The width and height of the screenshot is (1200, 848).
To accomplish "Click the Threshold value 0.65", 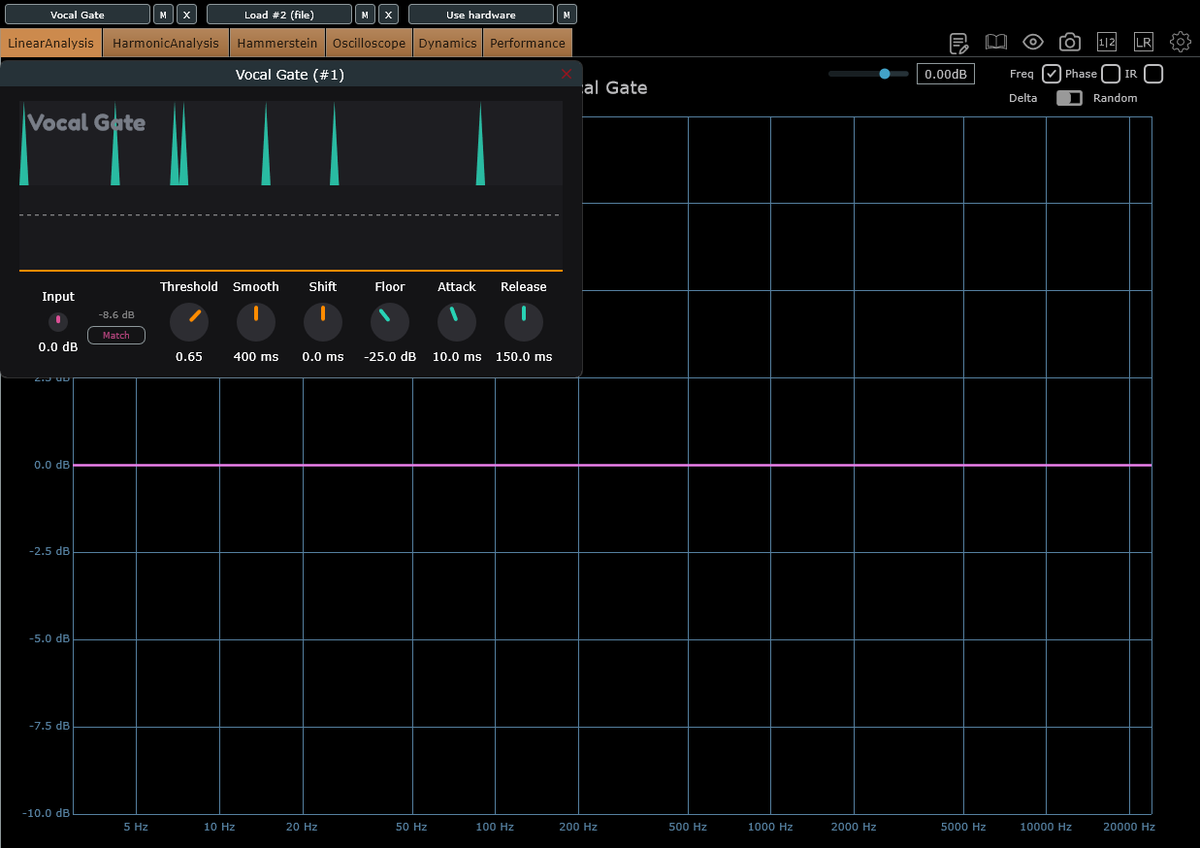I will [x=189, y=357].
